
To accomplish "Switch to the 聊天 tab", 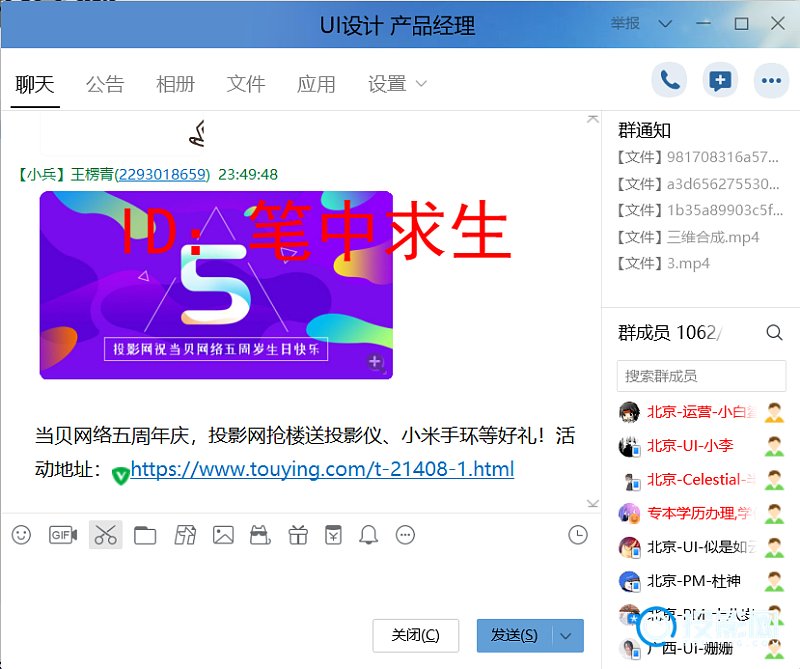I will 35,84.
